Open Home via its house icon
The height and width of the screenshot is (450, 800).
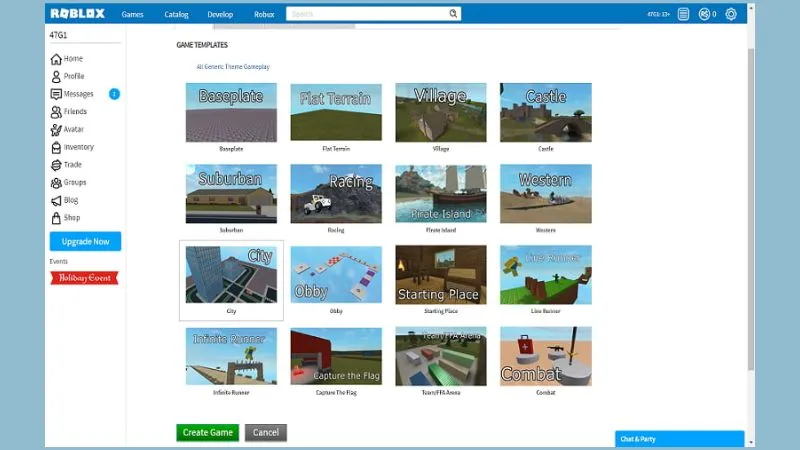(x=56, y=59)
